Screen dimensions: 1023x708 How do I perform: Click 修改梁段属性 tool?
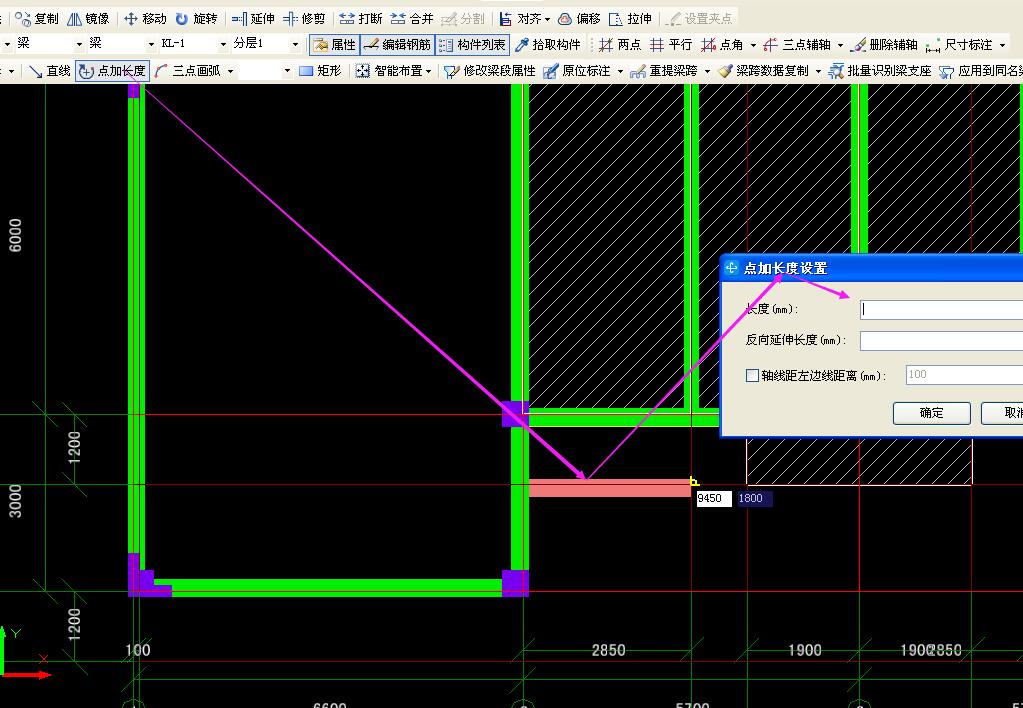(490, 70)
